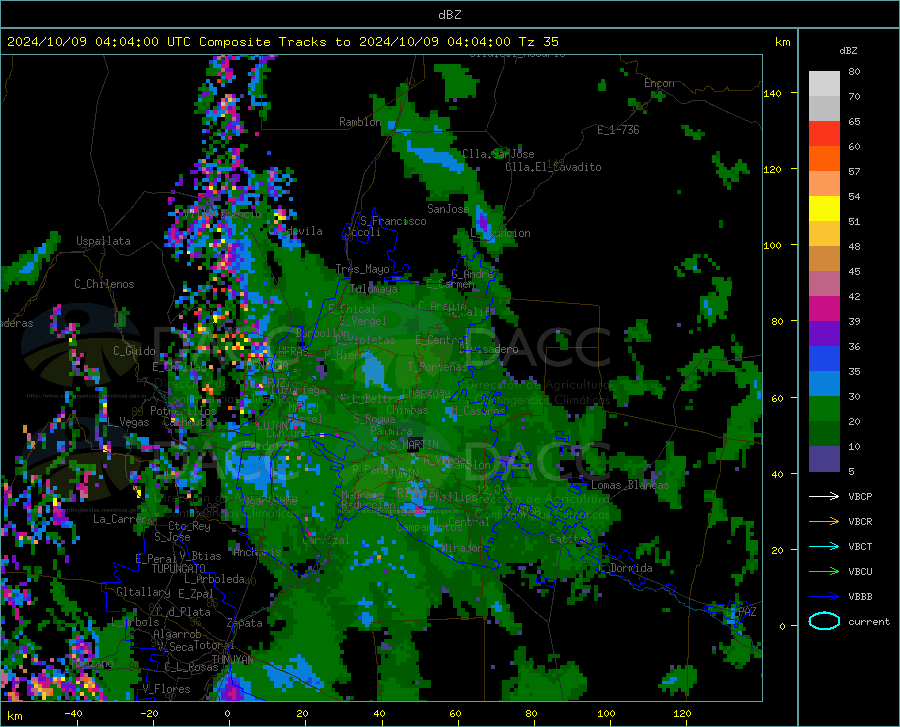Click the 'Anchoris' map label
900x727 pixels.
pyautogui.click(x=257, y=552)
